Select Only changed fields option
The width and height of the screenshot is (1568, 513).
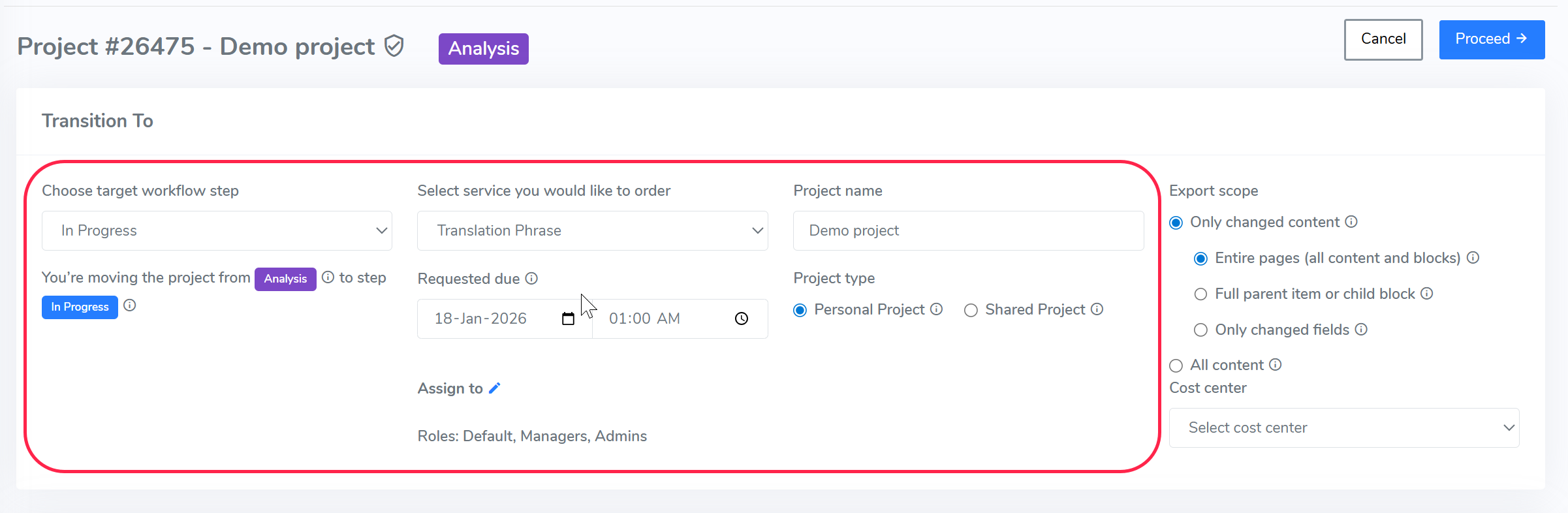point(1201,330)
